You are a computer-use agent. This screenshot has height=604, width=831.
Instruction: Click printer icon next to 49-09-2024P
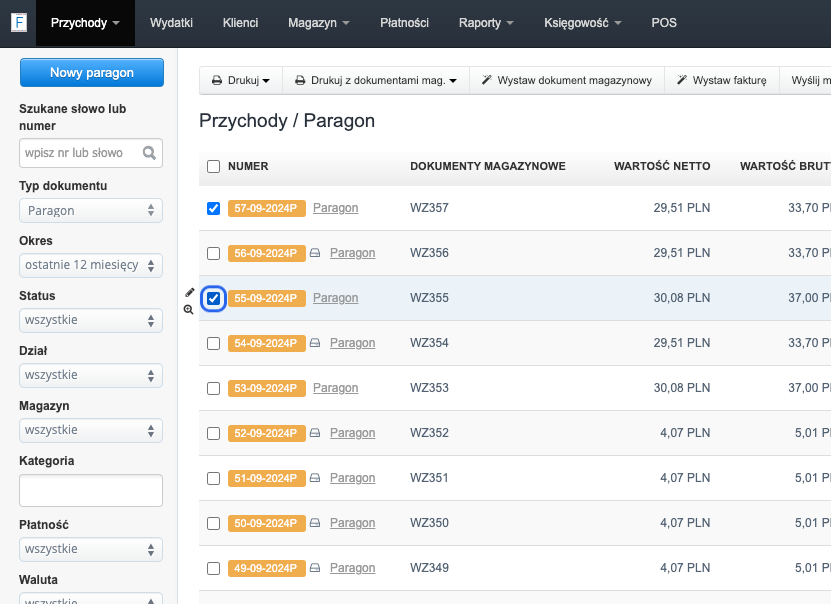[315, 568]
